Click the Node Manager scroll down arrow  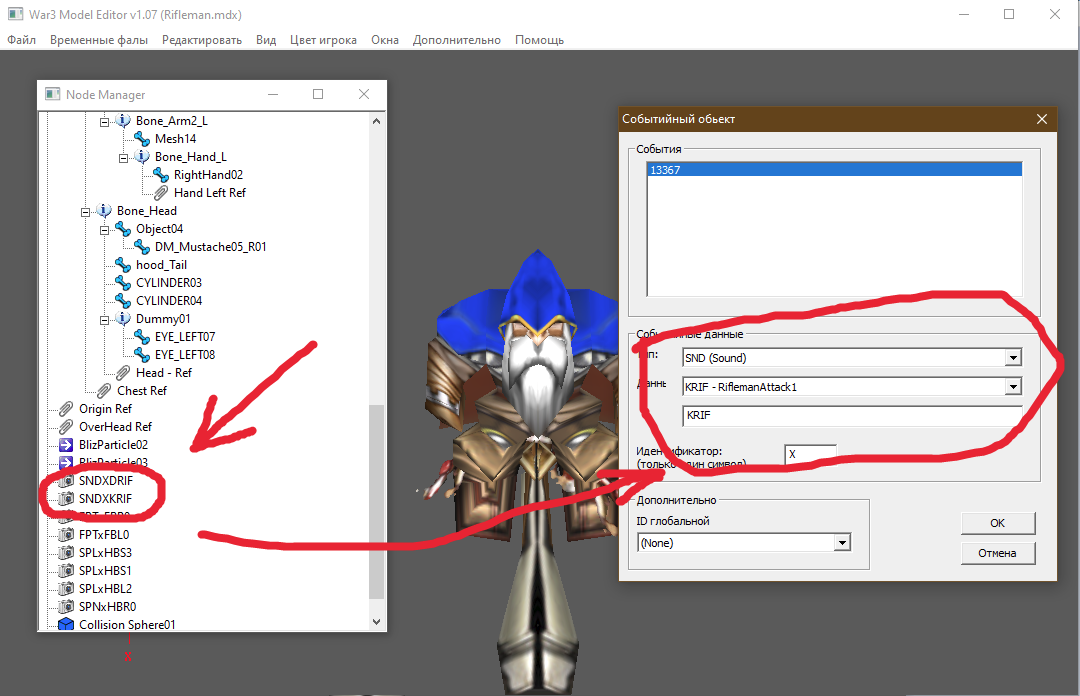pyautogui.click(x=376, y=621)
